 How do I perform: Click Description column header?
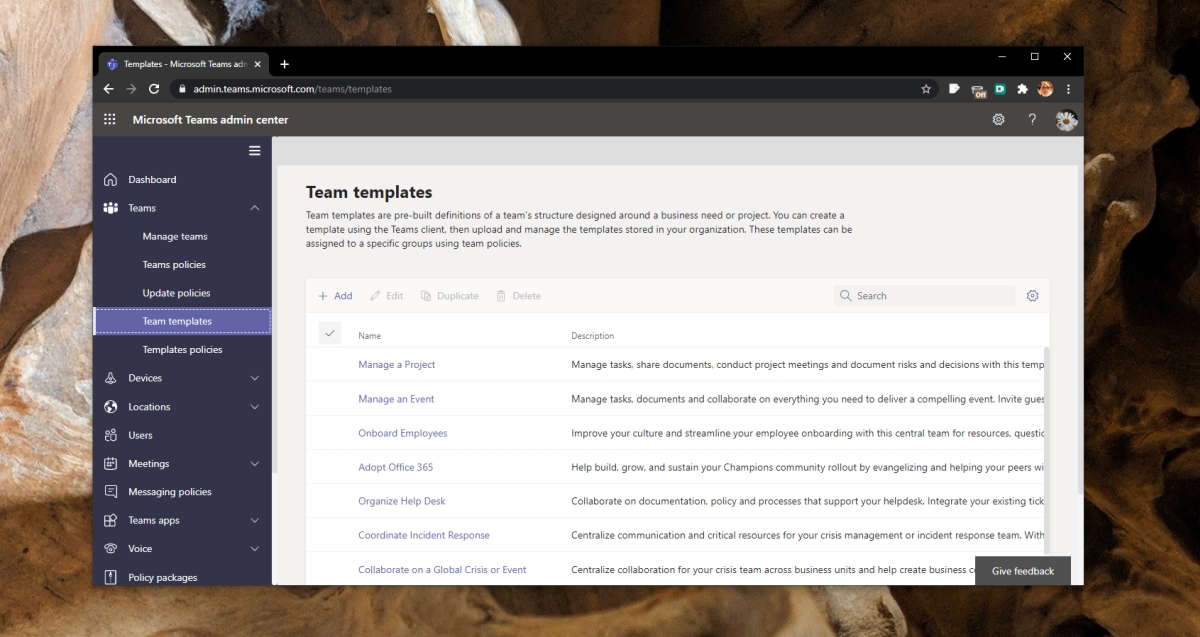click(593, 336)
